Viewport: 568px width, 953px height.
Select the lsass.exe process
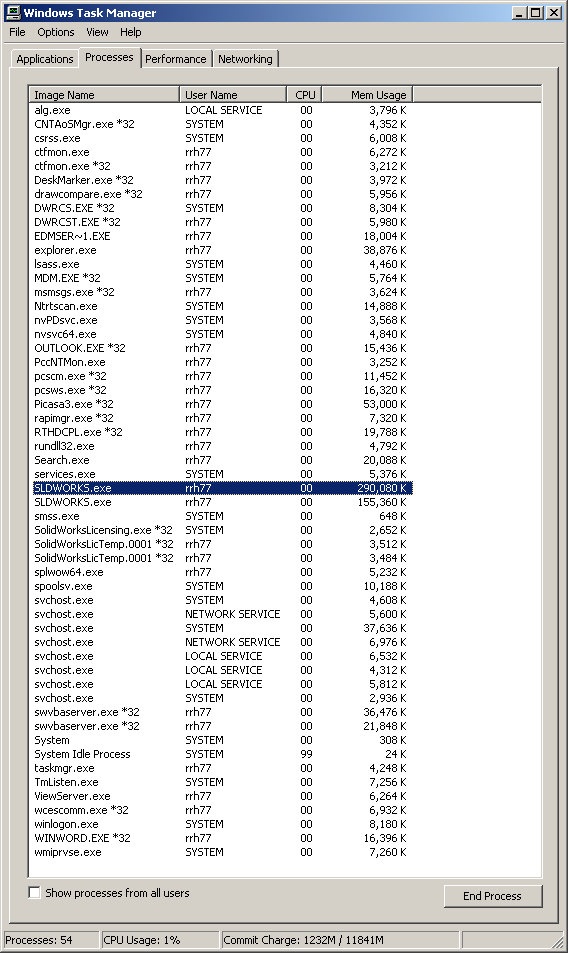point(223,264)
